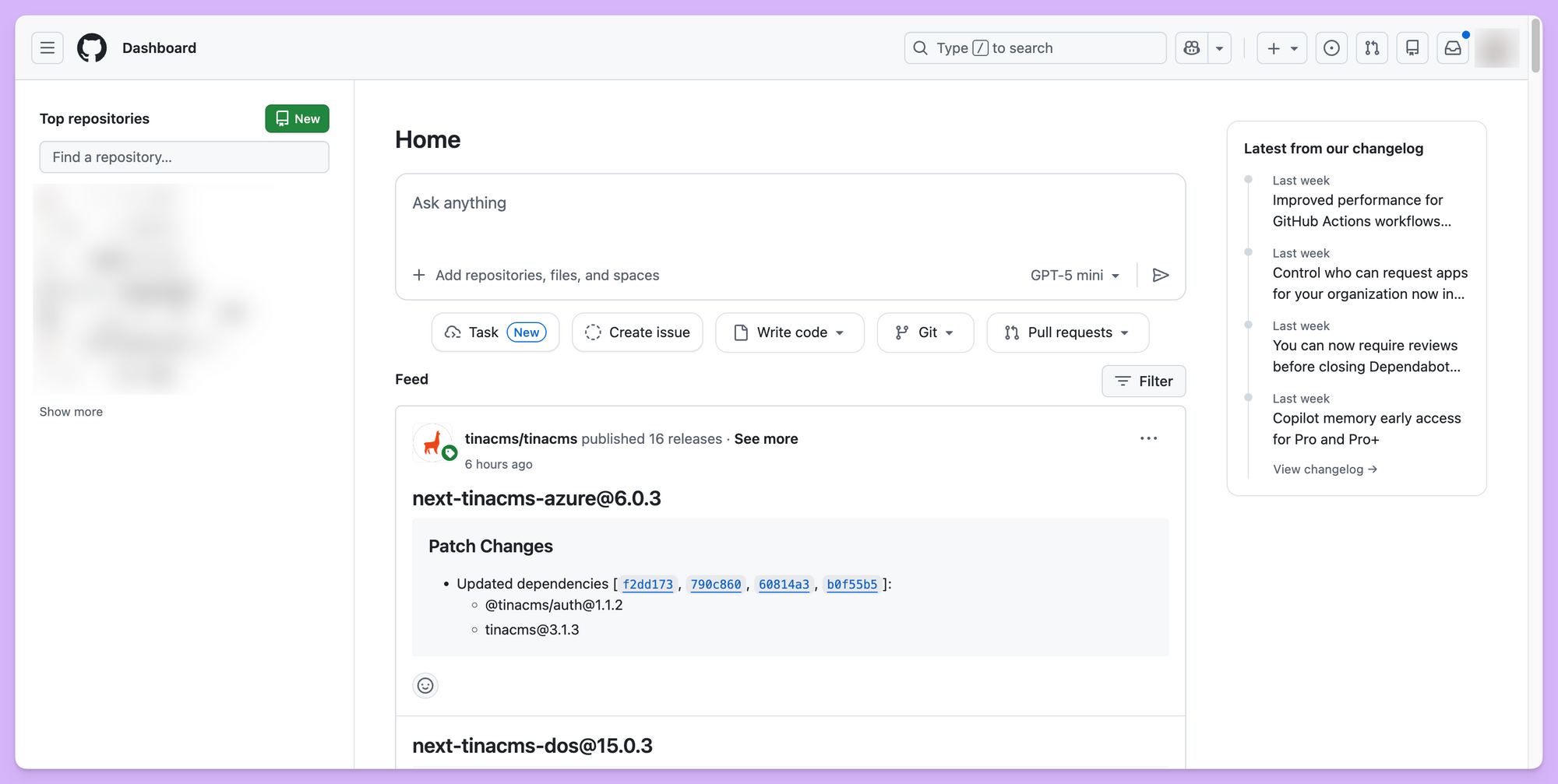Click the Find a repository search field

(x=184, y=156)
